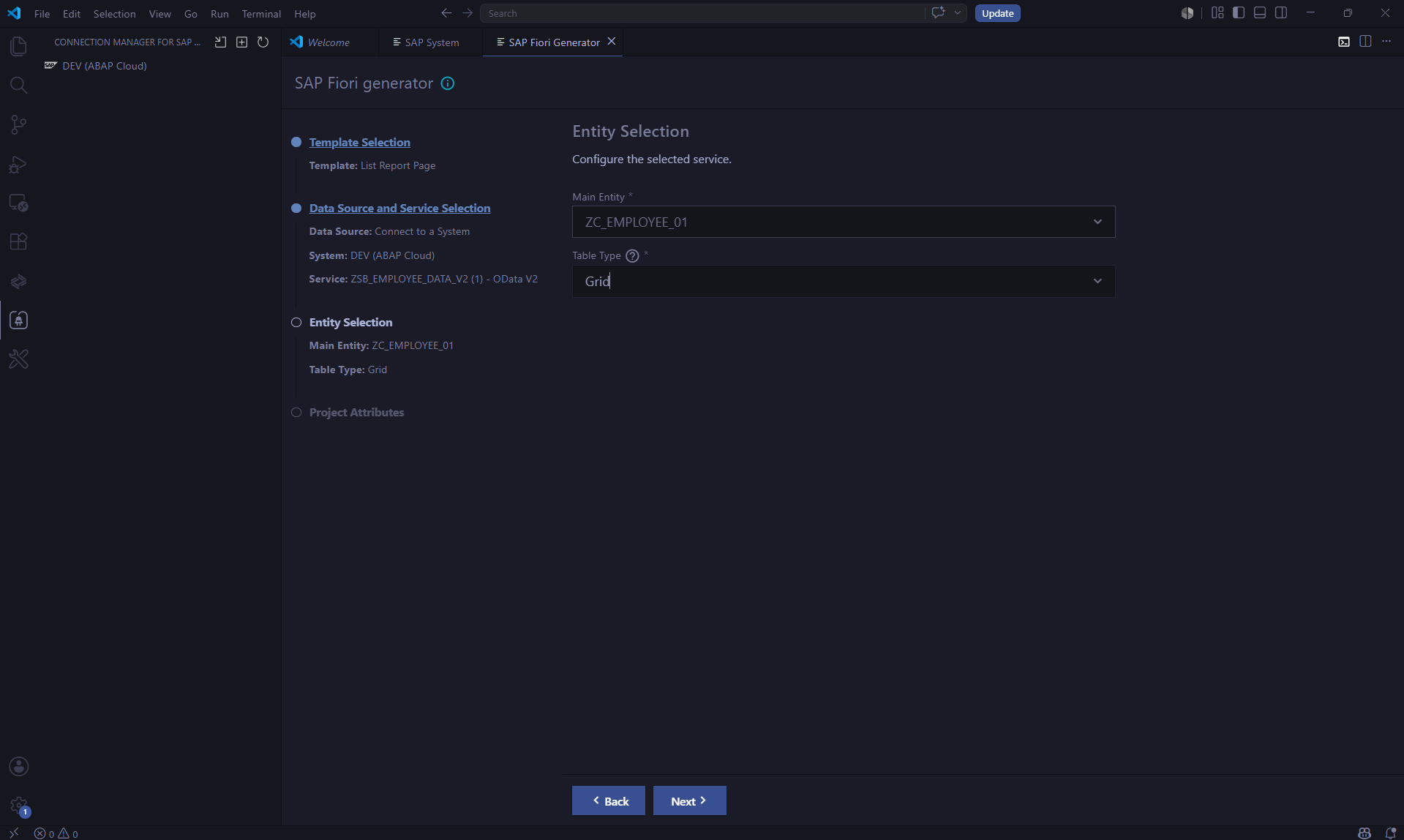Click the terminal icon in editor actions

click(1344, 42)
